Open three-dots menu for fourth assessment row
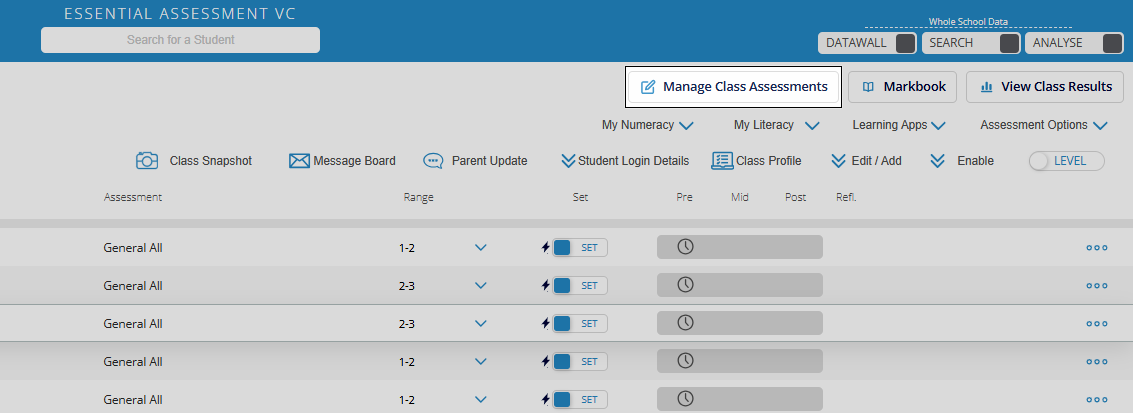Image resolution: width=1133 pixels, height=413 pixels. coord(1097,362)
